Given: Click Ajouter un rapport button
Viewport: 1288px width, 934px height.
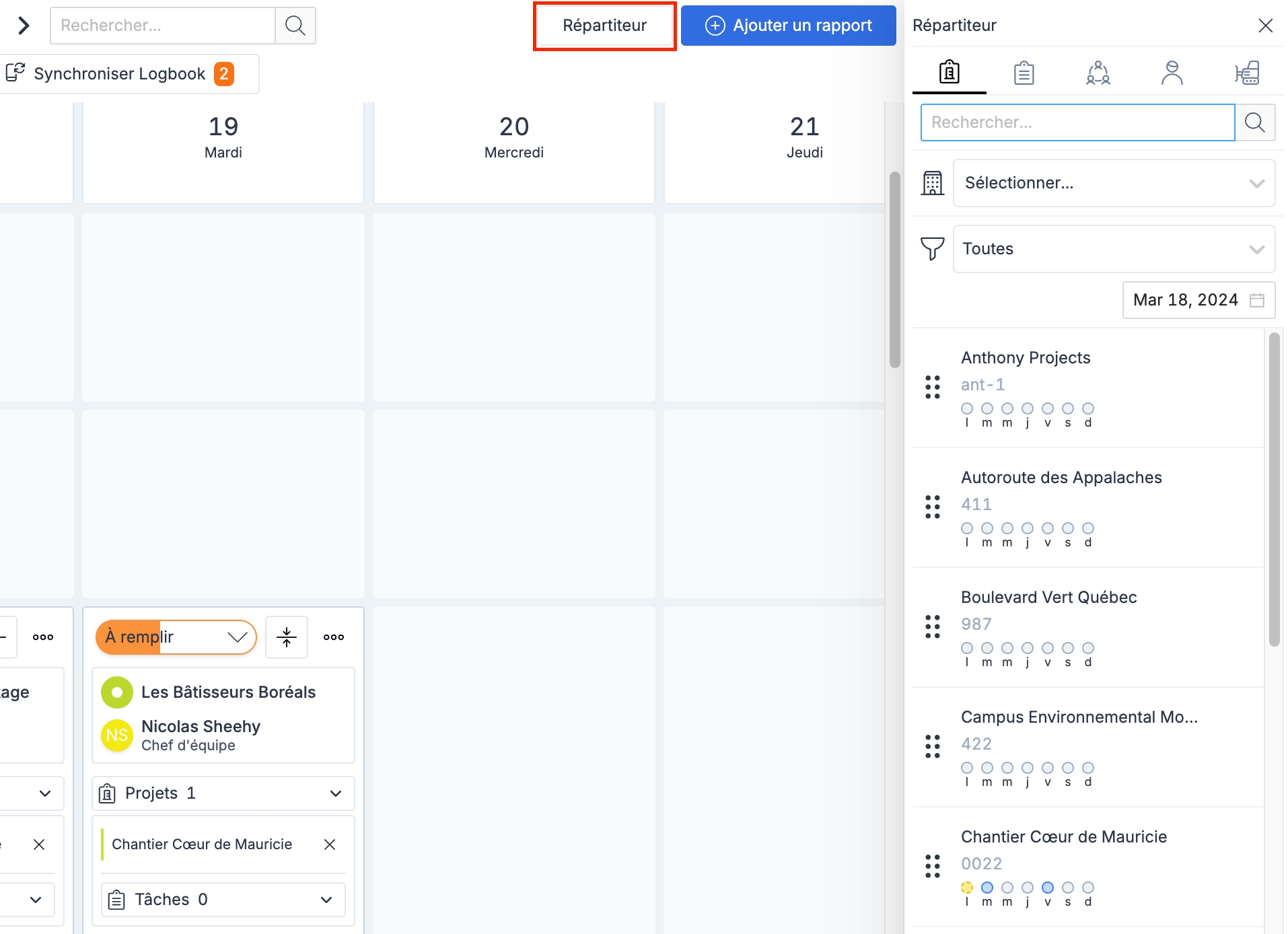Looking at the screenshot, I should click(x=788, y=26).
